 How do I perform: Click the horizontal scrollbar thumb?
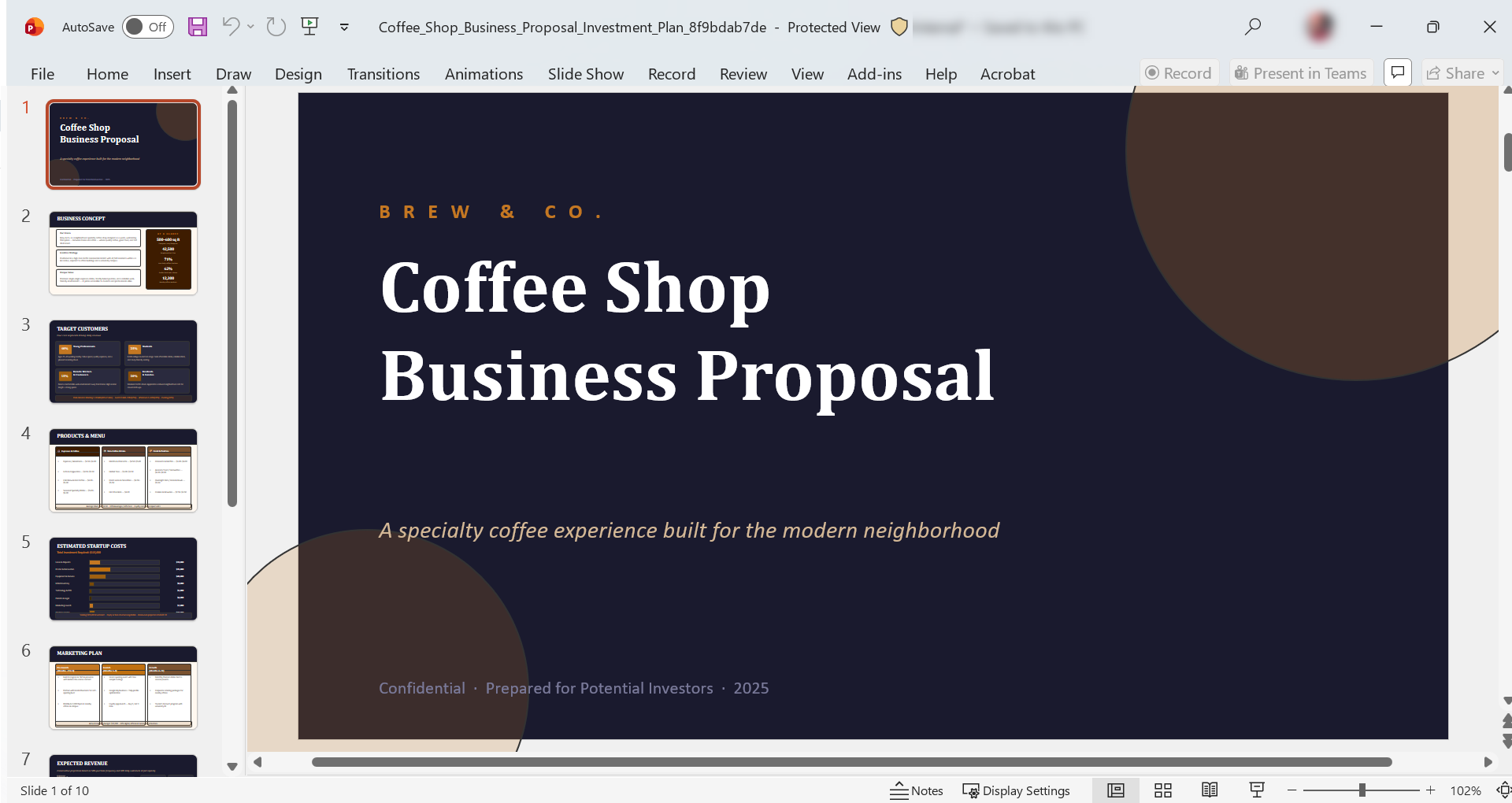(x=851, y=762)
